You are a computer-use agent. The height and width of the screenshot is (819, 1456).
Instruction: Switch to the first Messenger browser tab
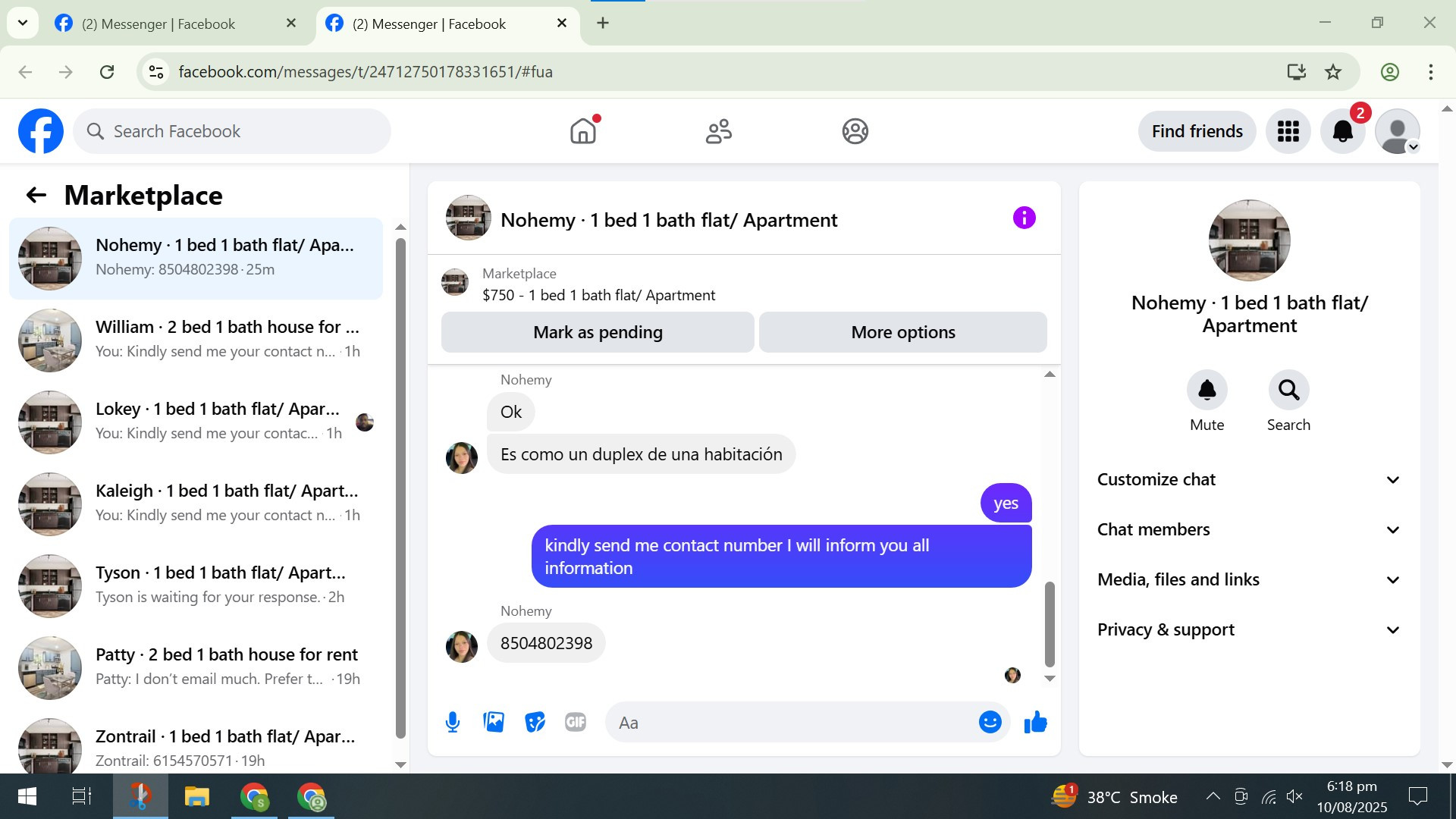159,24
